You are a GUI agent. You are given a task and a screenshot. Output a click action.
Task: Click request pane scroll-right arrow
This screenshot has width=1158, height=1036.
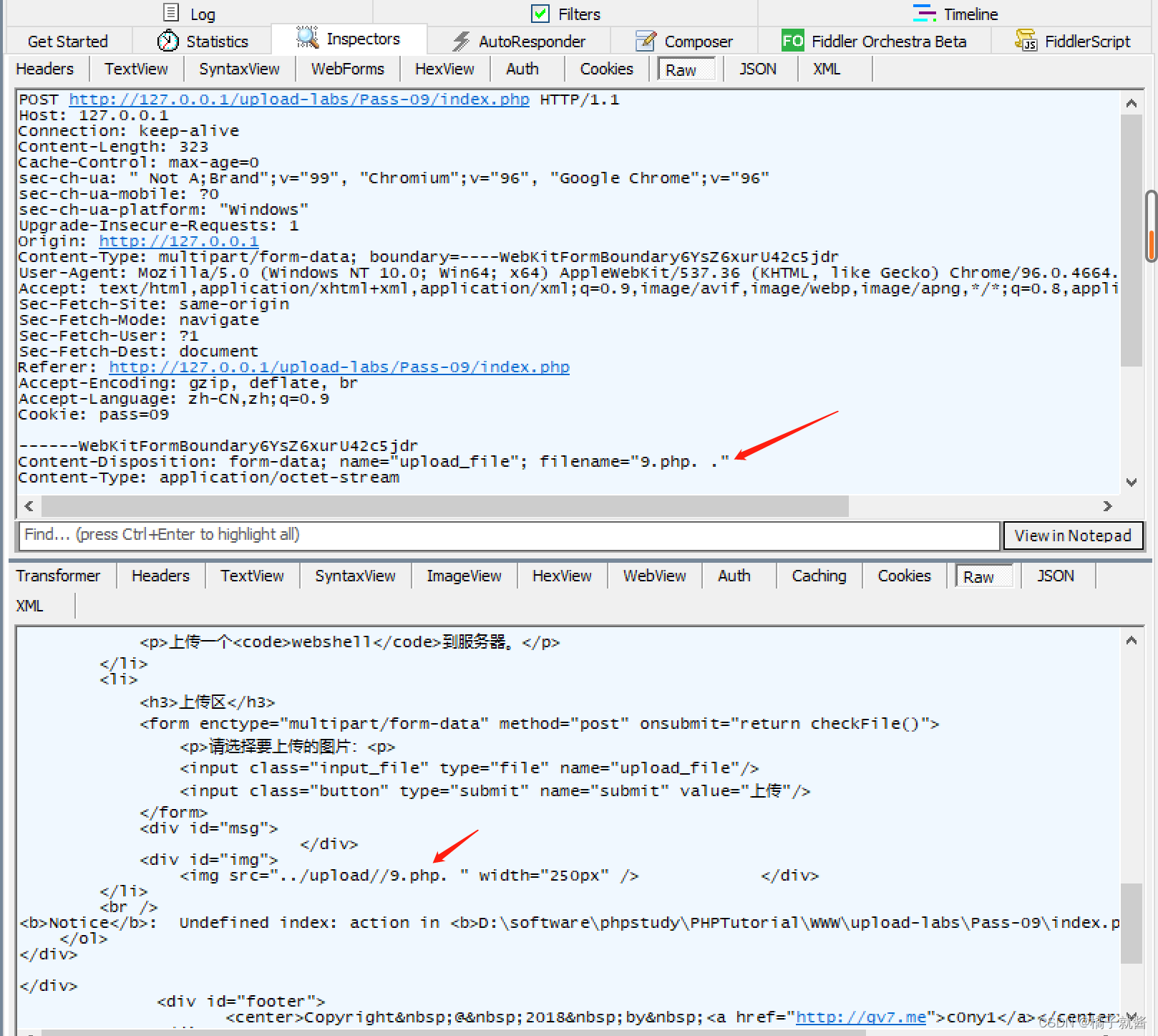click(x=1107, y=506)
